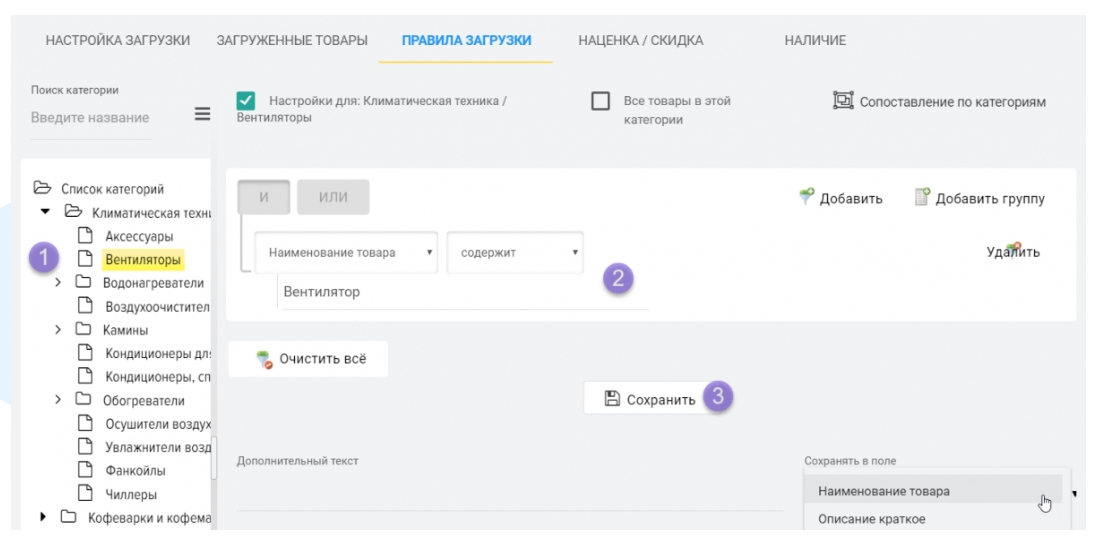Image resolution: width=1114 pixels, height=542 pixels.
Task: Expand the Кофеварки и кофемашины tree node
Action: [44, 517]
